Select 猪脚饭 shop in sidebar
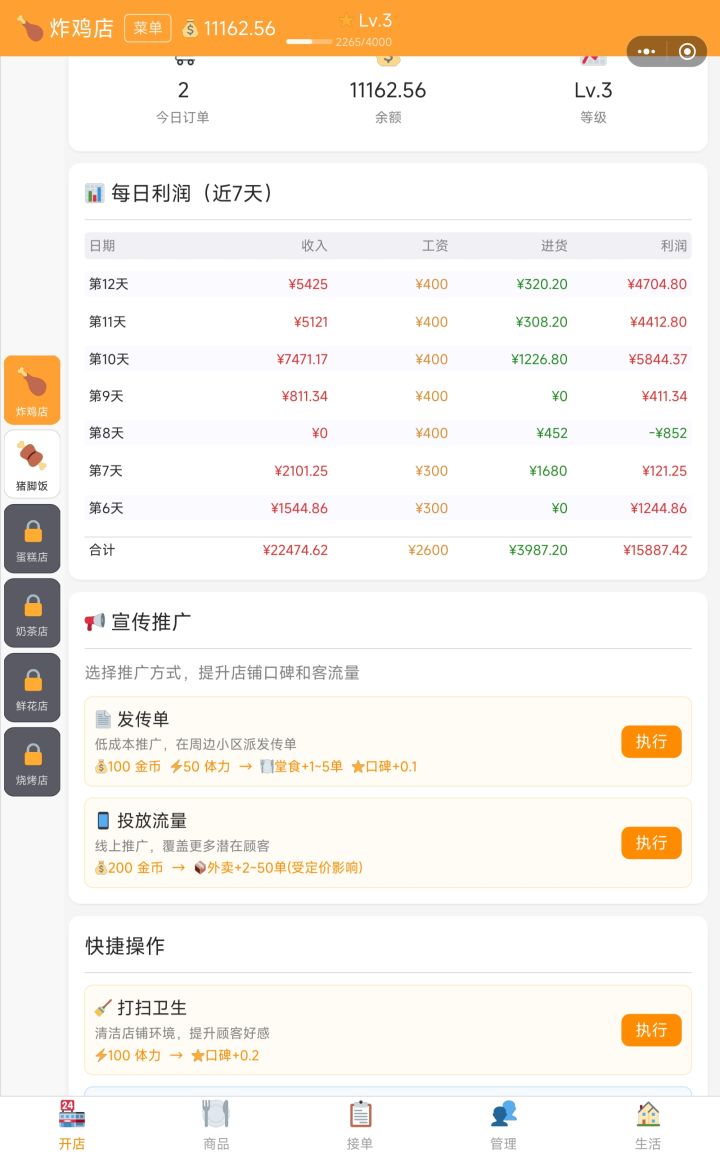The height and width of the screenshot is (1152, 720). (x=32, y=464)
